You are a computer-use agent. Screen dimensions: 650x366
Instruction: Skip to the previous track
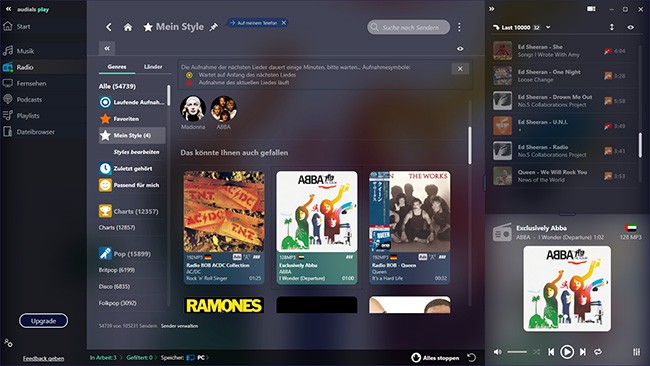[551, 352]
